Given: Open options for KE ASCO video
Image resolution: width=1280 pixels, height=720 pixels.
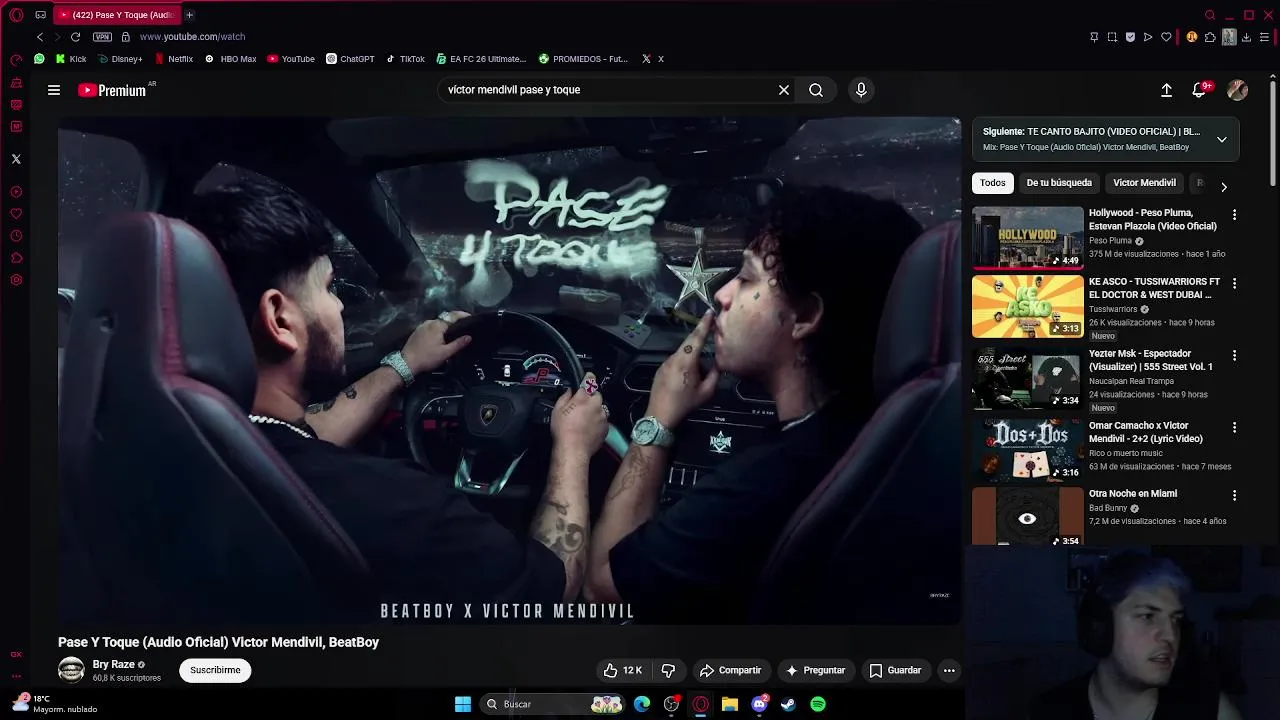Looking at the screenshot, I should click(x=1234, y=284).
